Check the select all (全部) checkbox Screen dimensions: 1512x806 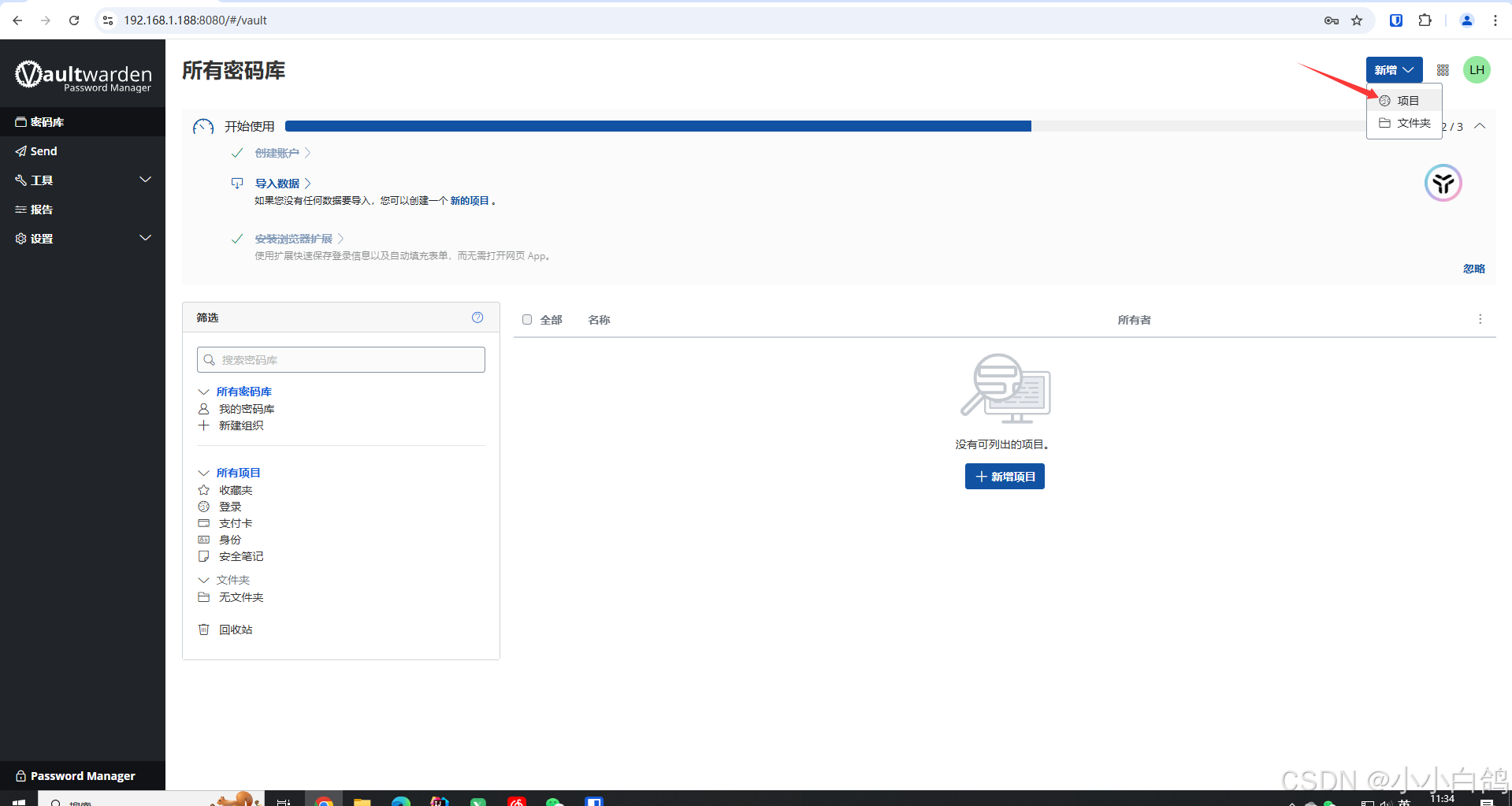coord(527,320)
